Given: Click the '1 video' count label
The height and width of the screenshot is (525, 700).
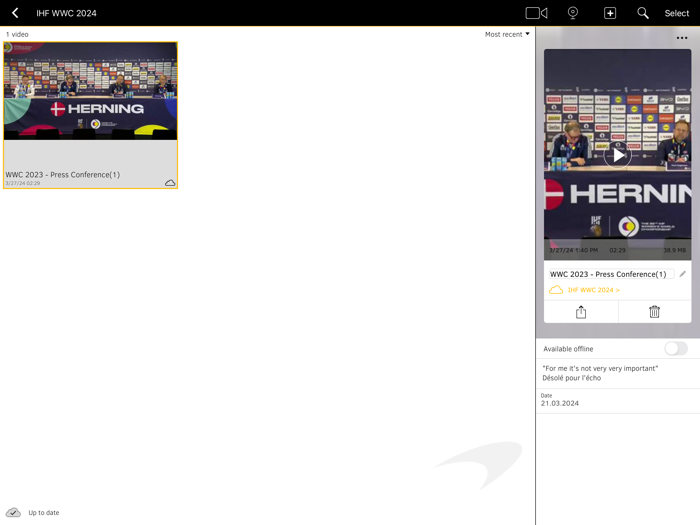Looking at the screenshot, I should [x=17, y=34].
